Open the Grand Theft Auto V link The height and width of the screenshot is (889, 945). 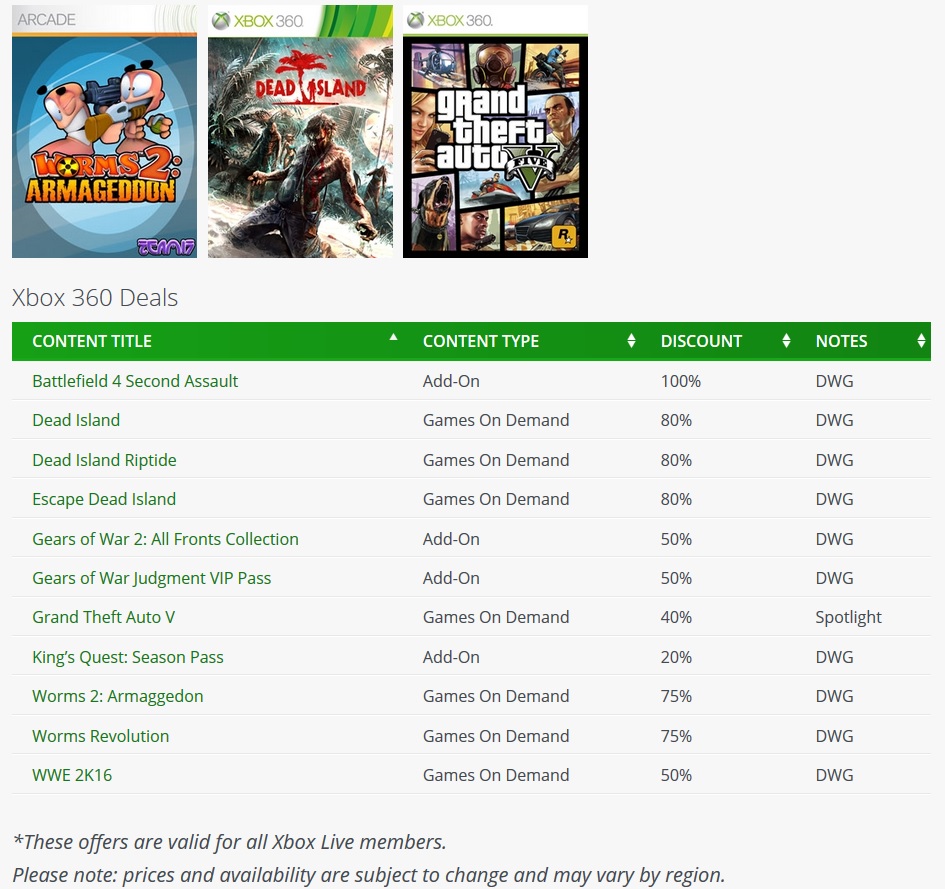pos(104,617)
